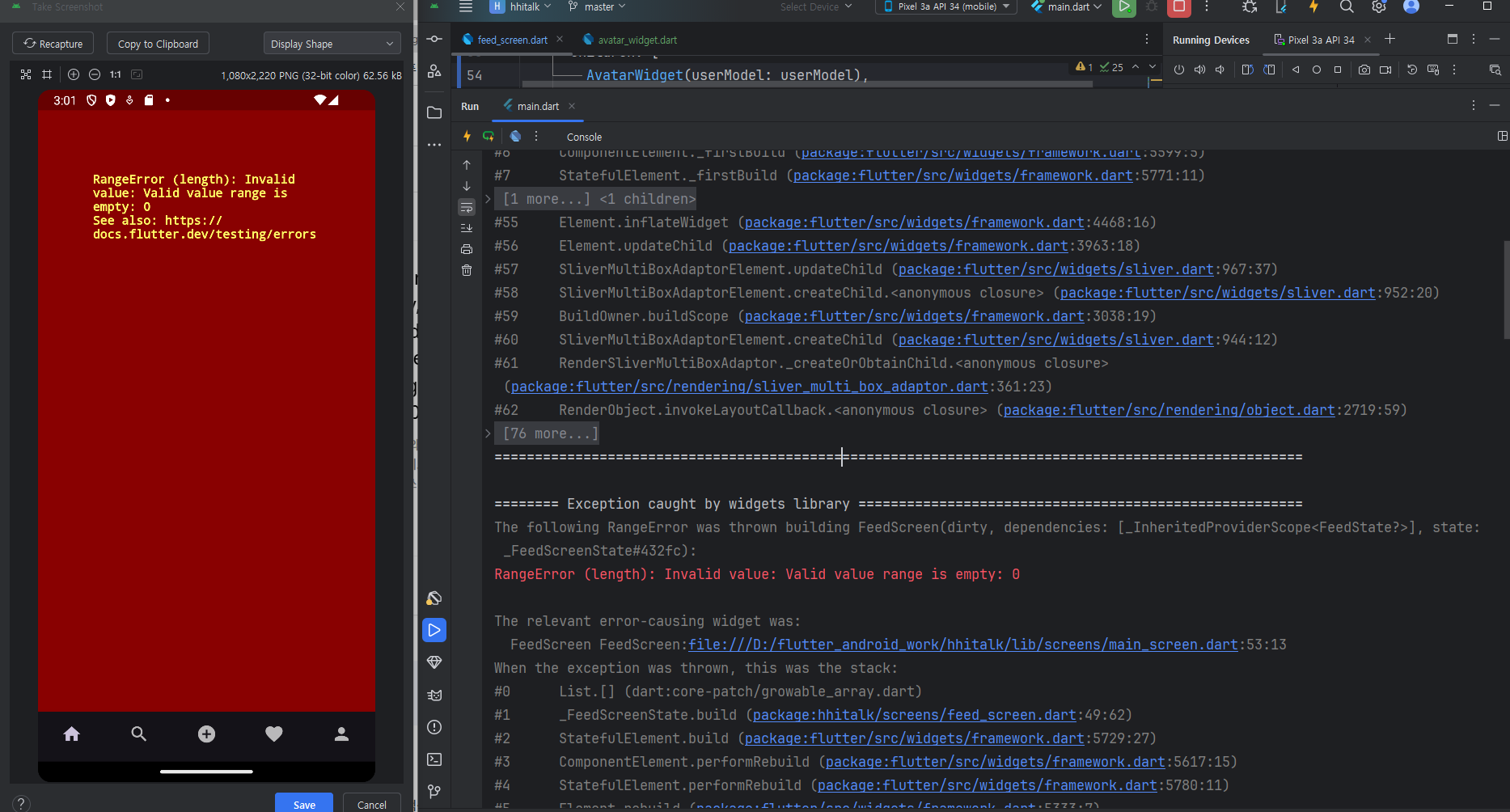This screenshot has width=1510, height=812.
Task: Open the Display Shape dropdown
Action: pyautogui.click(x=332, y=44)
